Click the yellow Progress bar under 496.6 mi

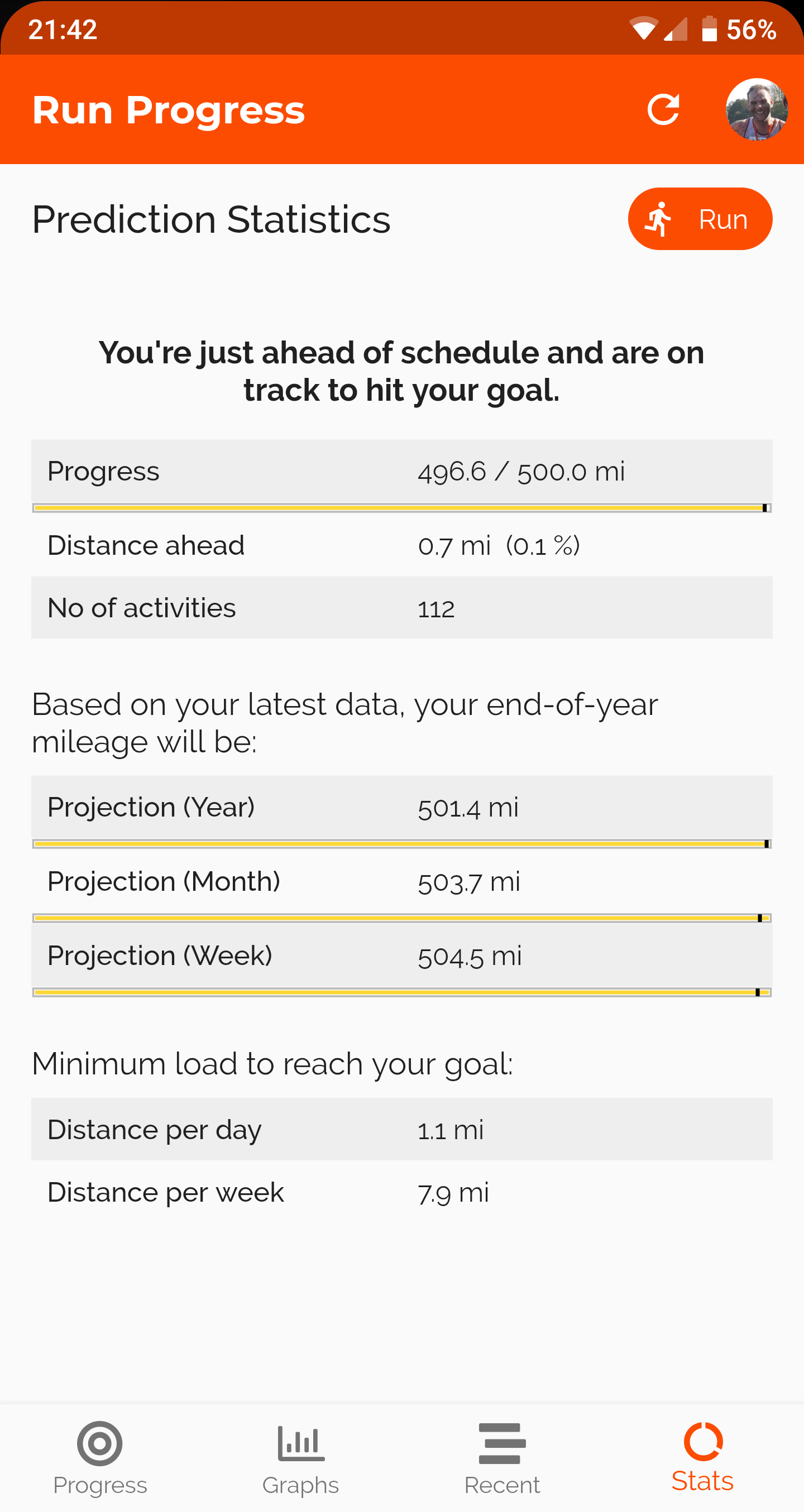tap(401, 508)
